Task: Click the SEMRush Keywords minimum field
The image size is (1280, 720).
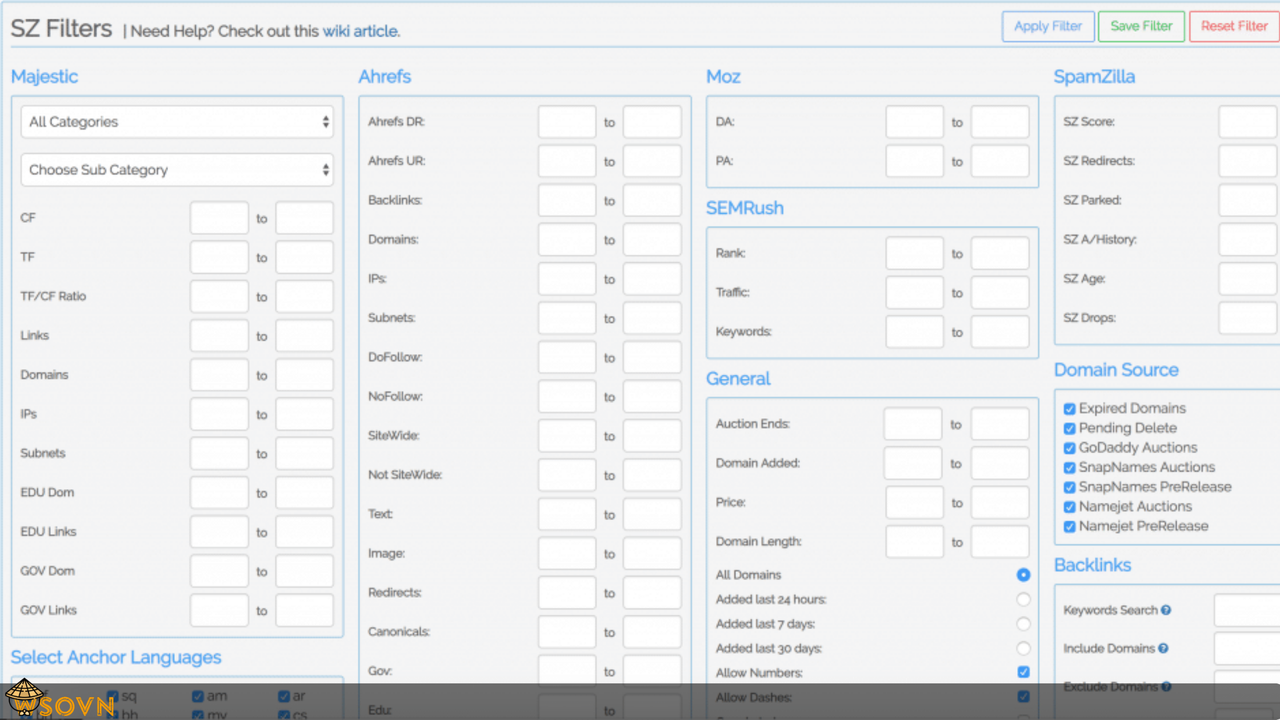Action: coord(915,332)
